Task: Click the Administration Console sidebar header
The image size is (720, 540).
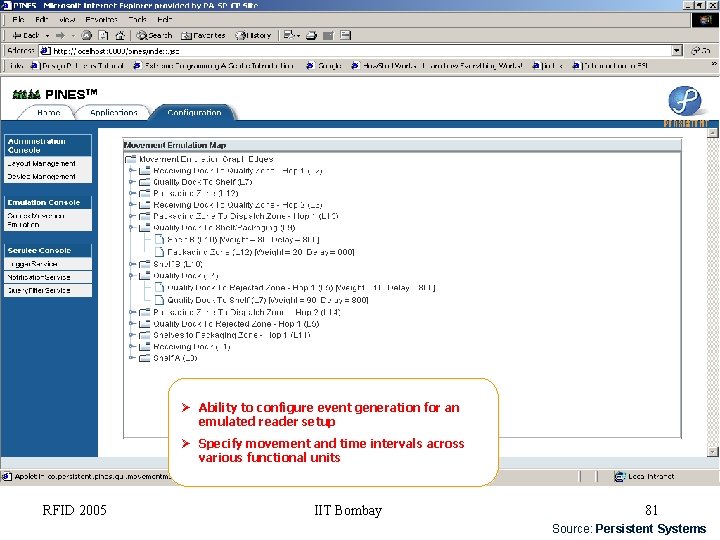Action: point(48,146)
